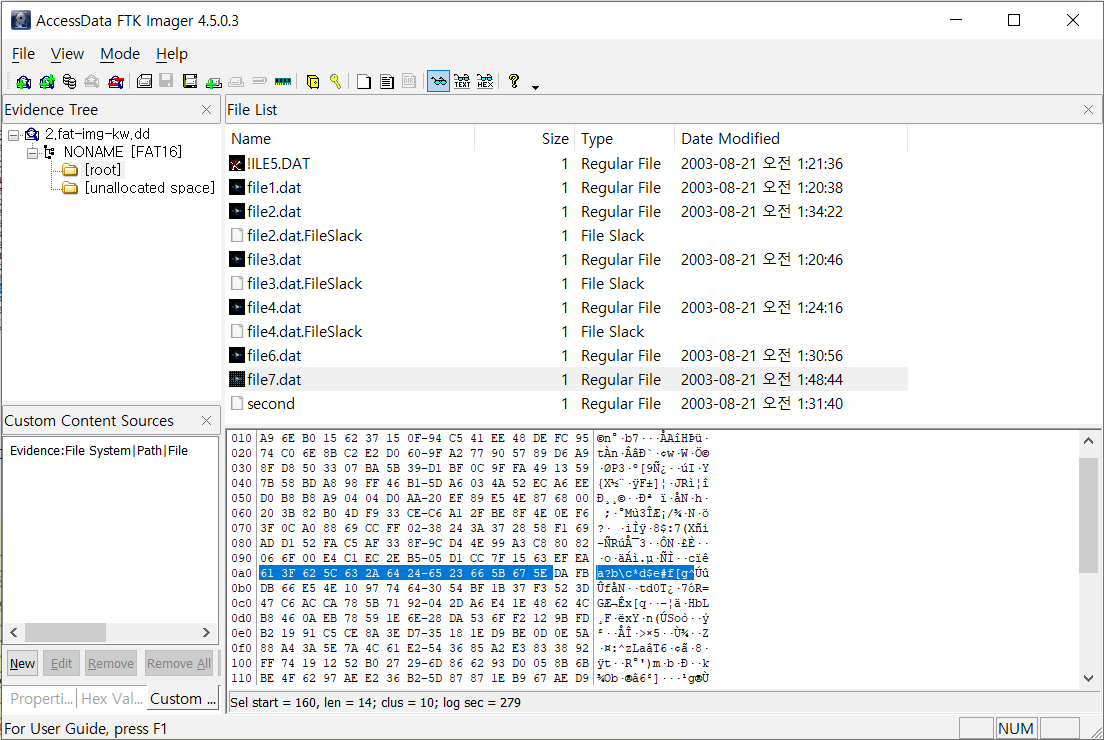This screenshot has width=1104, height=740.
Task: Close the Evidence Tree panel
Action: click(x=206, y=110)
